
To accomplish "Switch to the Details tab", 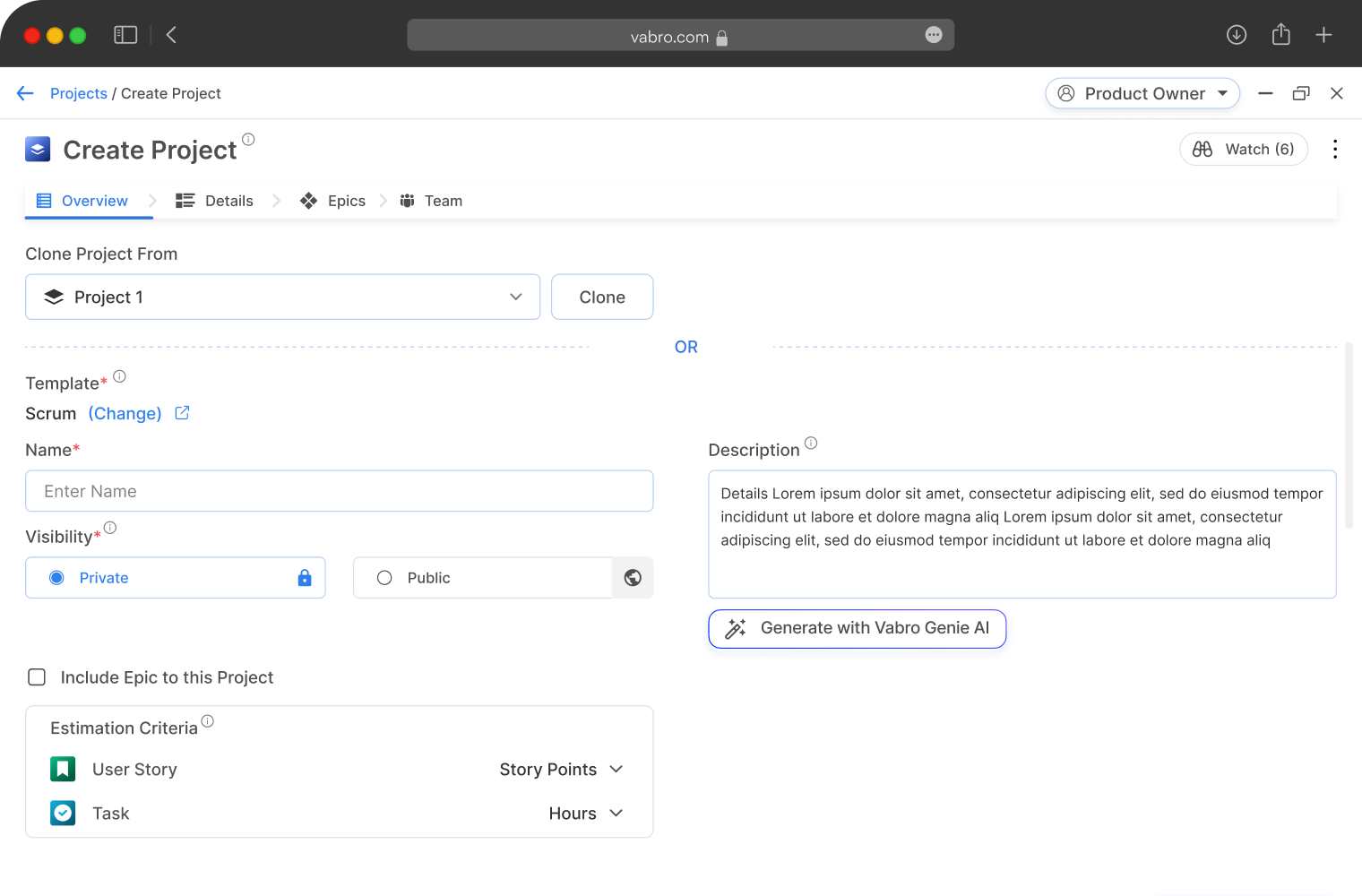I will click(215, 201).
